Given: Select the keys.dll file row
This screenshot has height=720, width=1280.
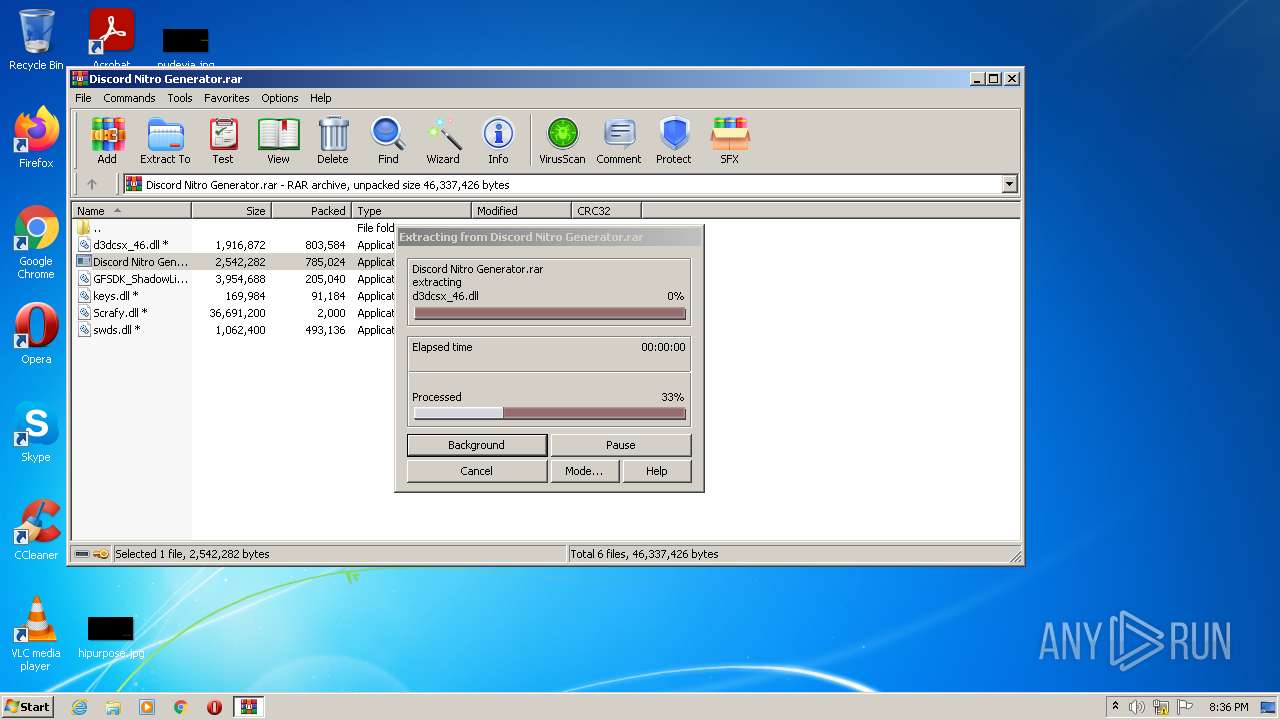Looking at the screenshot, I should click(x=235, y=296).
